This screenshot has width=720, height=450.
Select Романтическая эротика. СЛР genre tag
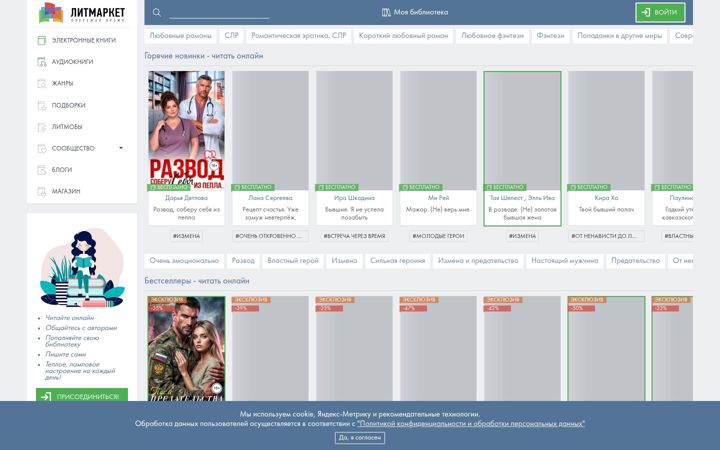298,36
